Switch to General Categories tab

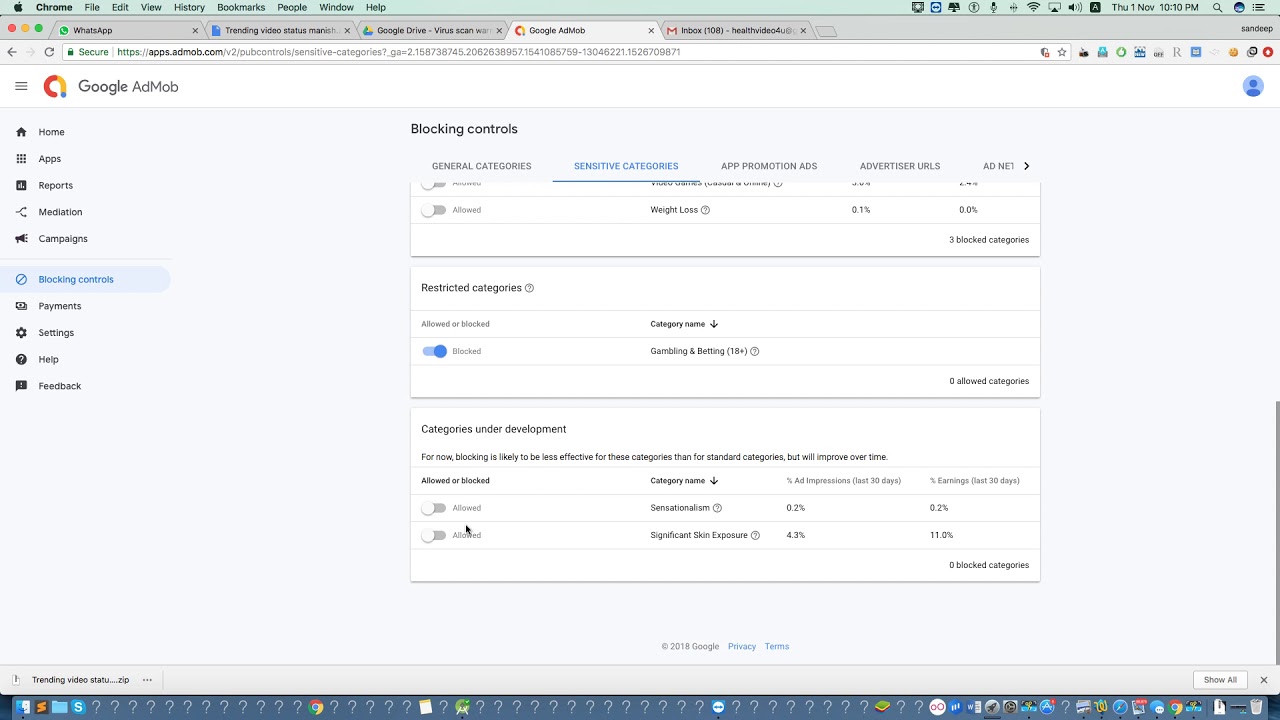point(481,166)
